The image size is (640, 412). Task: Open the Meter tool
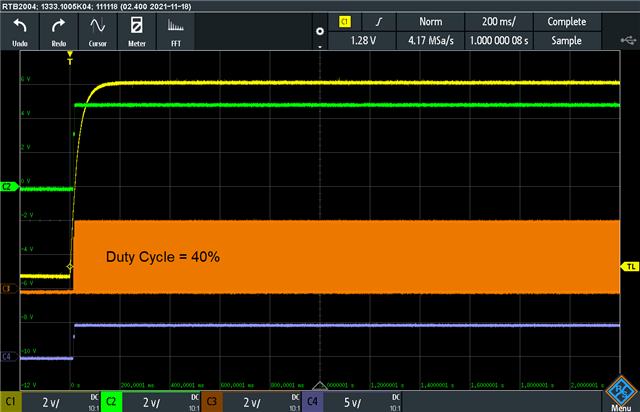tap(137, 31)
